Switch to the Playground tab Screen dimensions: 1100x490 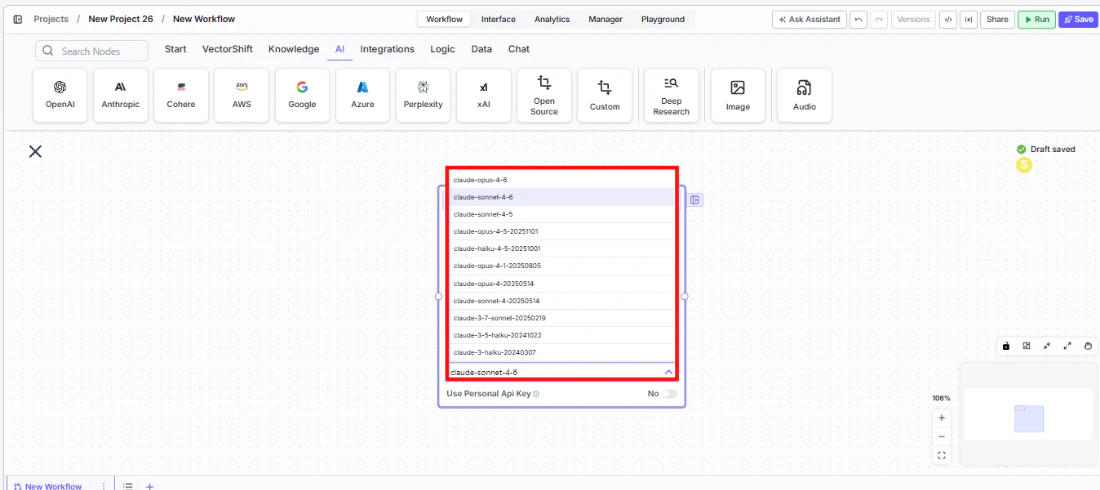click(663, 20)
